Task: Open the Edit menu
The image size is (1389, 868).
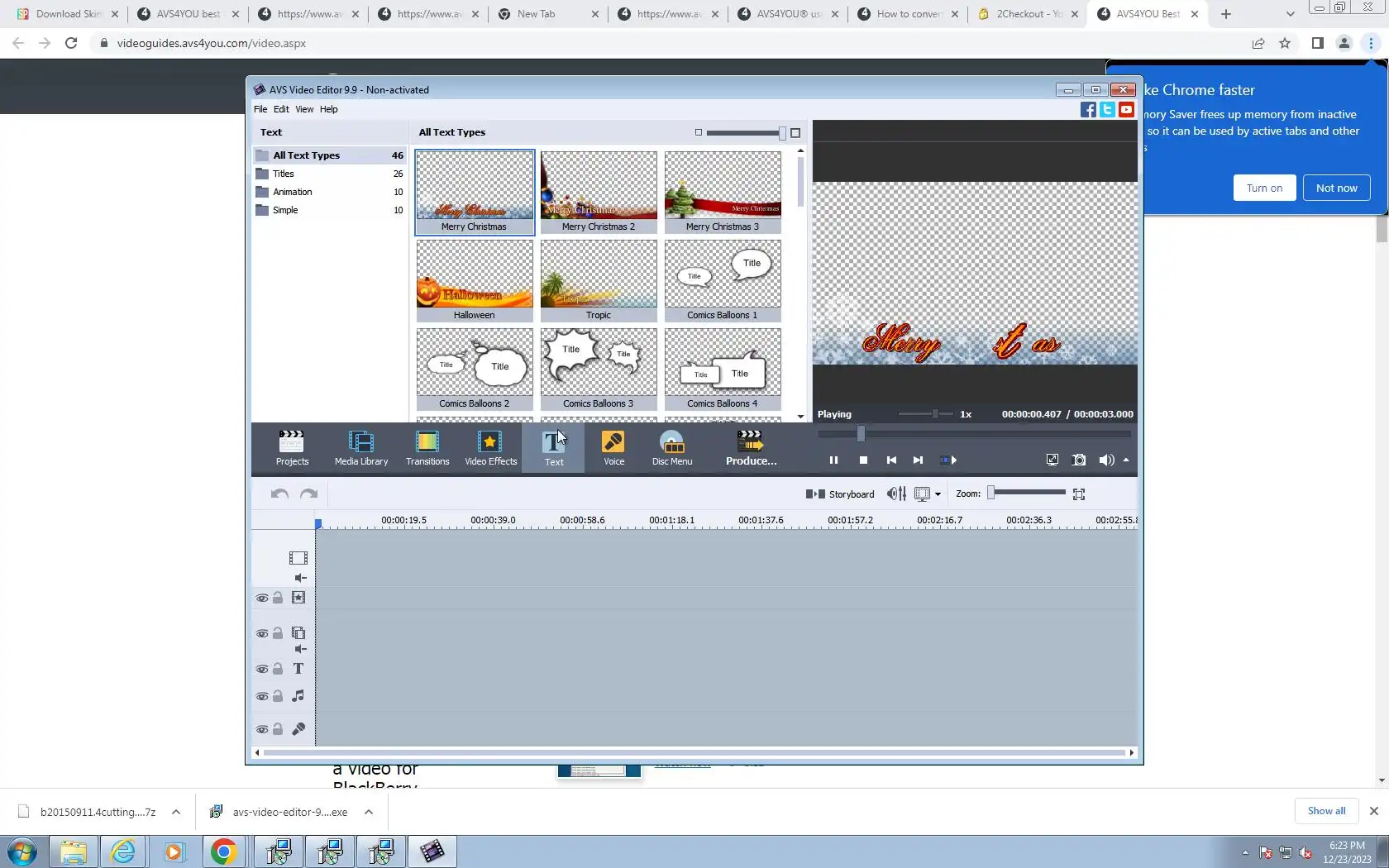Action: click(281, 109)
